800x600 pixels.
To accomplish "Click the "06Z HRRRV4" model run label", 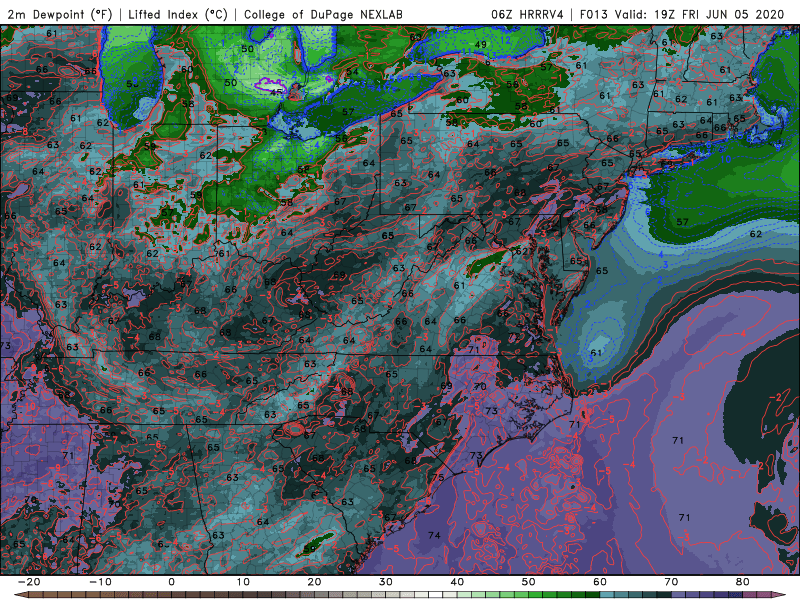I will [527, 14].
